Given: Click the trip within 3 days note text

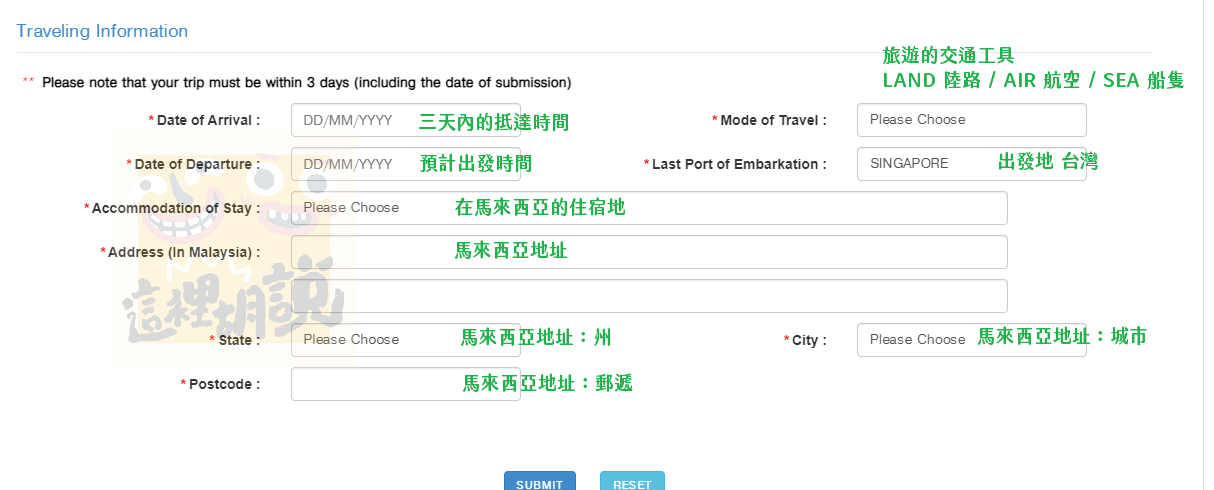Looking at the screenshot, I should coord(306,82).
